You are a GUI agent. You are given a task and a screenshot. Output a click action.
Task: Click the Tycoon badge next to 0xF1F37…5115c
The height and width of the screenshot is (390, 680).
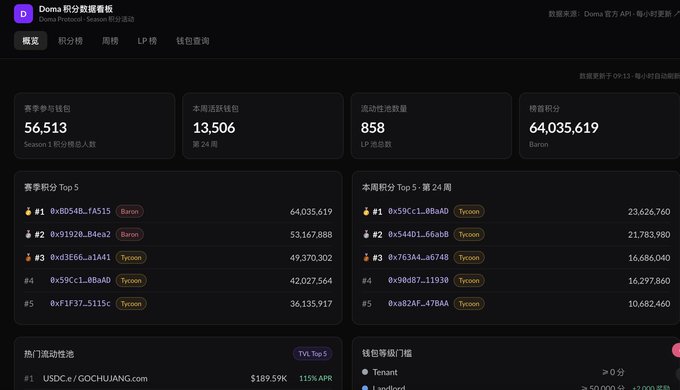[x=131, y=304]
